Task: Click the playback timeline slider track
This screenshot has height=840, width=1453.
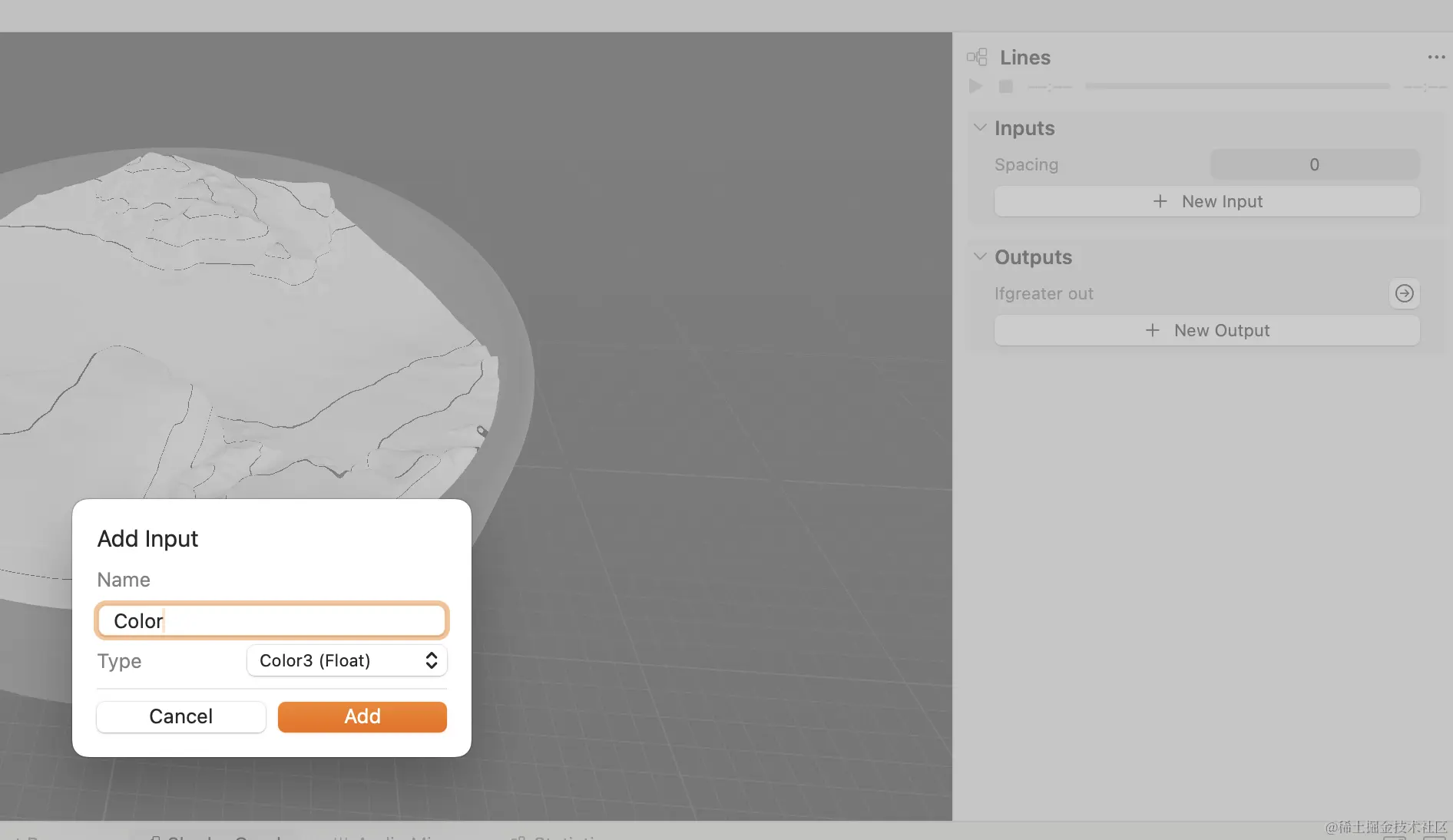Action: click(1237, 87)
